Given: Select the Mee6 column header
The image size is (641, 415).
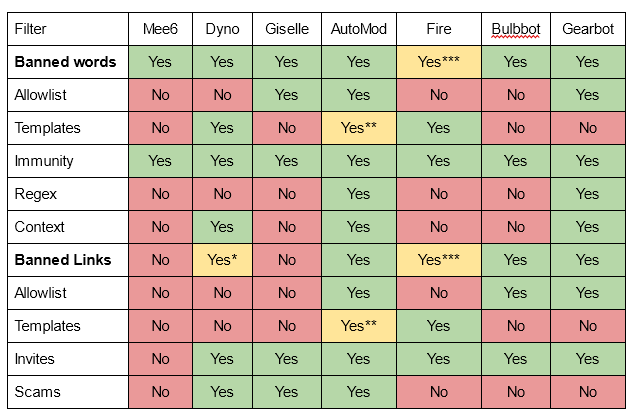Looking at the screenshot, I should coord(160,29).
